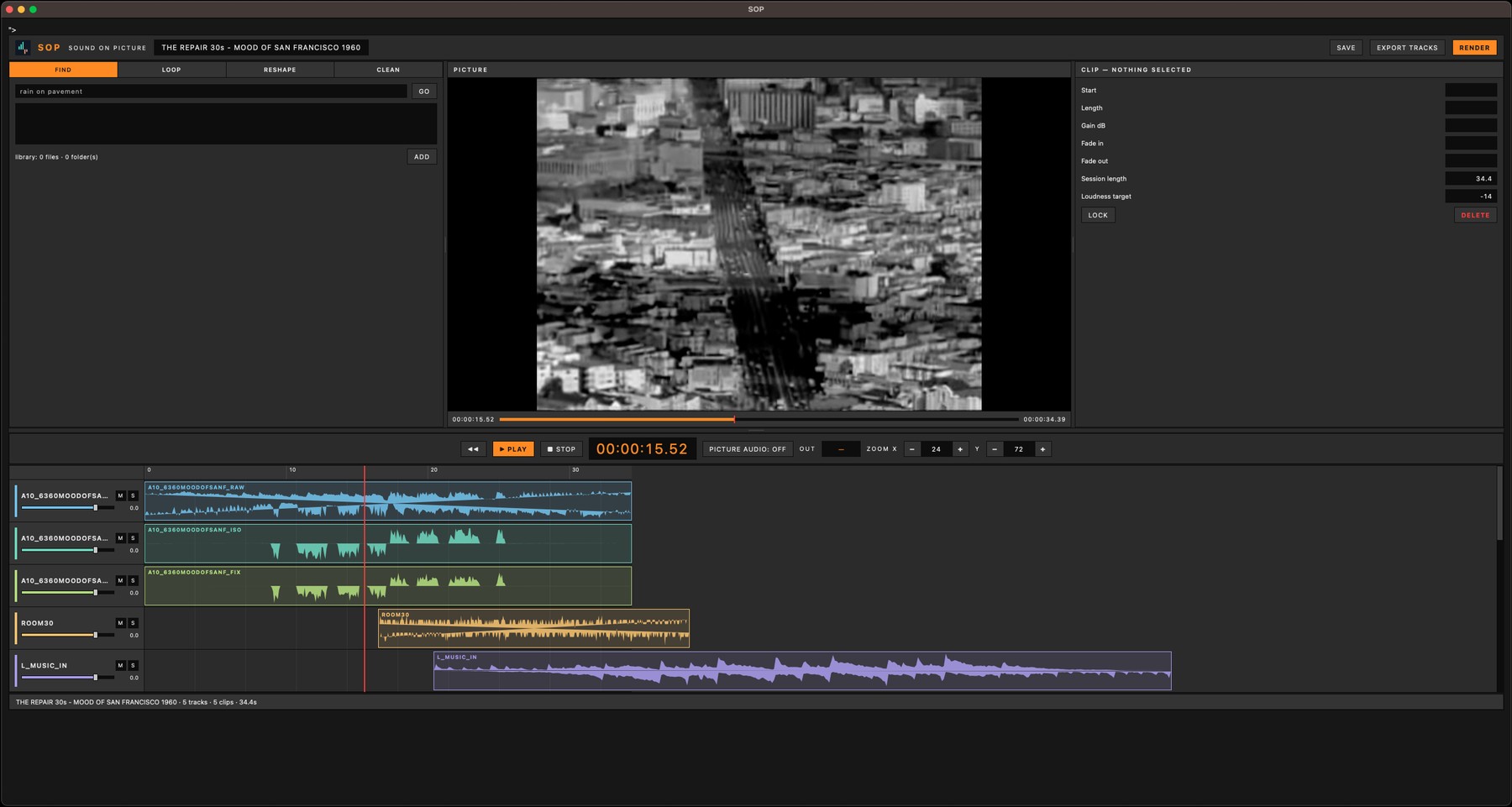
Task: Rewind to start with the rewind button
Action: (x=473, y=449)
